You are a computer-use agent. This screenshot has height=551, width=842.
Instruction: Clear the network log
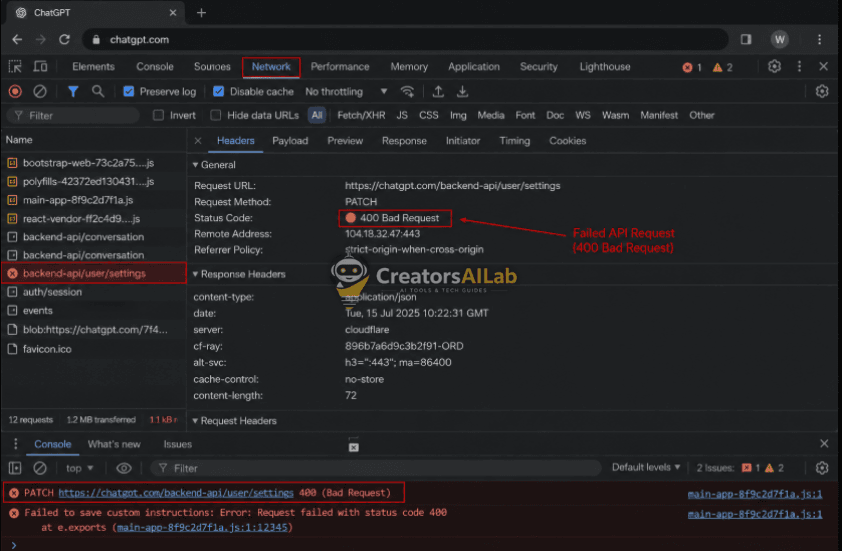coord(40,91)
